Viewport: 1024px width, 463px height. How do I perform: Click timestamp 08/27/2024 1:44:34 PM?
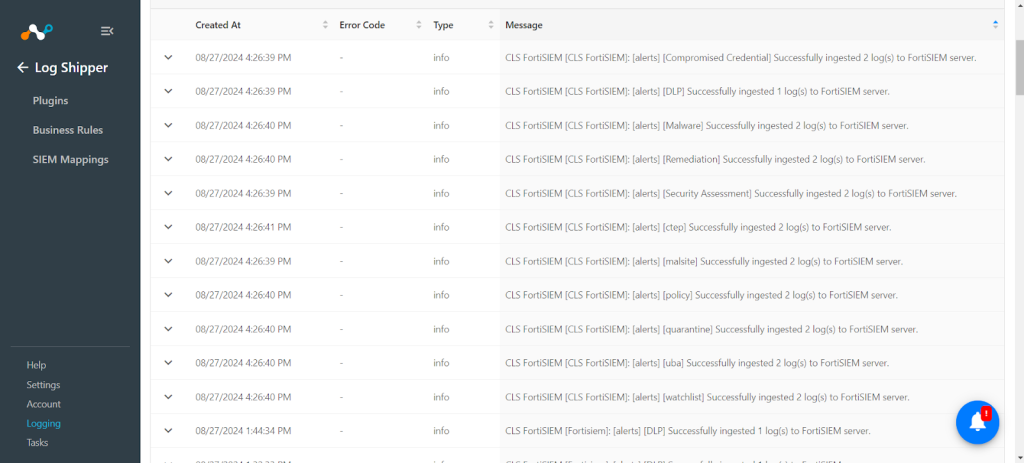[244, 431]
